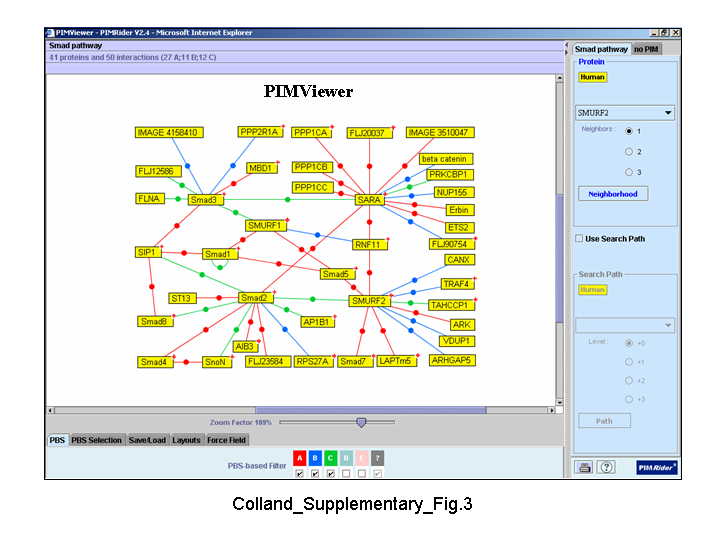Viewport: 720px width, 540px height.
Task: Click the Human organism selector under Protein
Action: [592, 77]
